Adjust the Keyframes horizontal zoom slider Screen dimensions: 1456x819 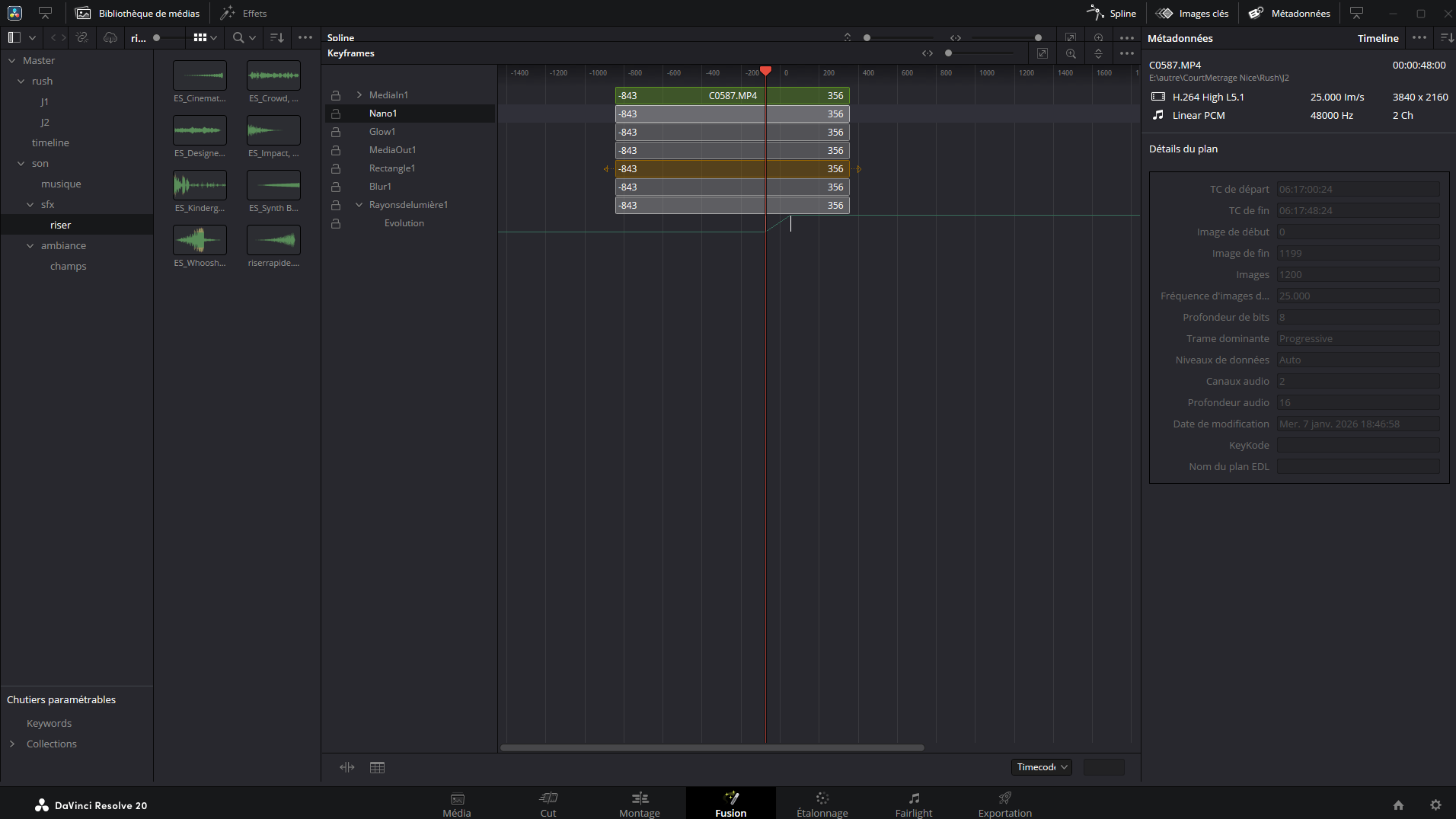[x=948, y=53]
